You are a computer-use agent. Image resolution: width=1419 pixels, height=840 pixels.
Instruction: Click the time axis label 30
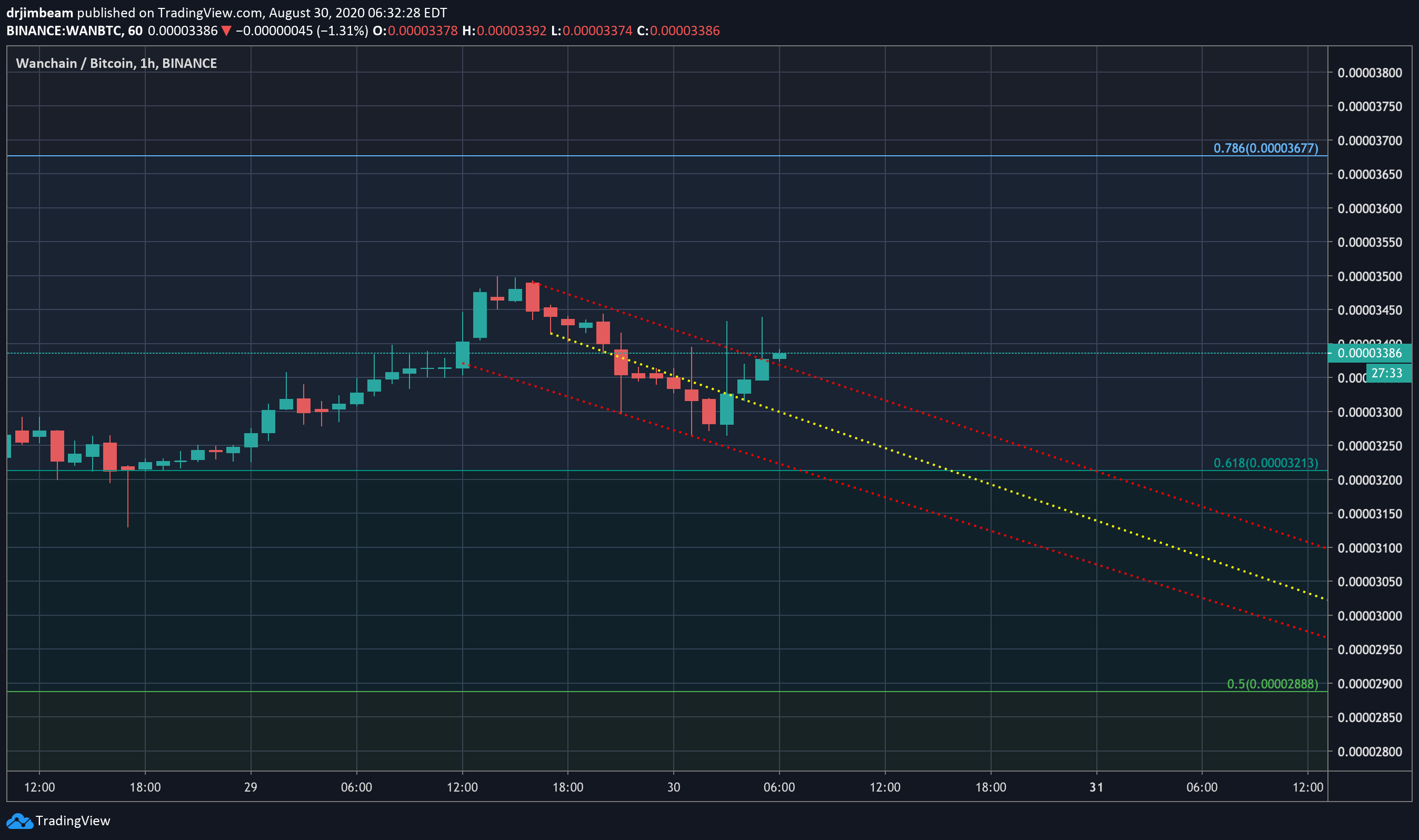pos(674,787)
